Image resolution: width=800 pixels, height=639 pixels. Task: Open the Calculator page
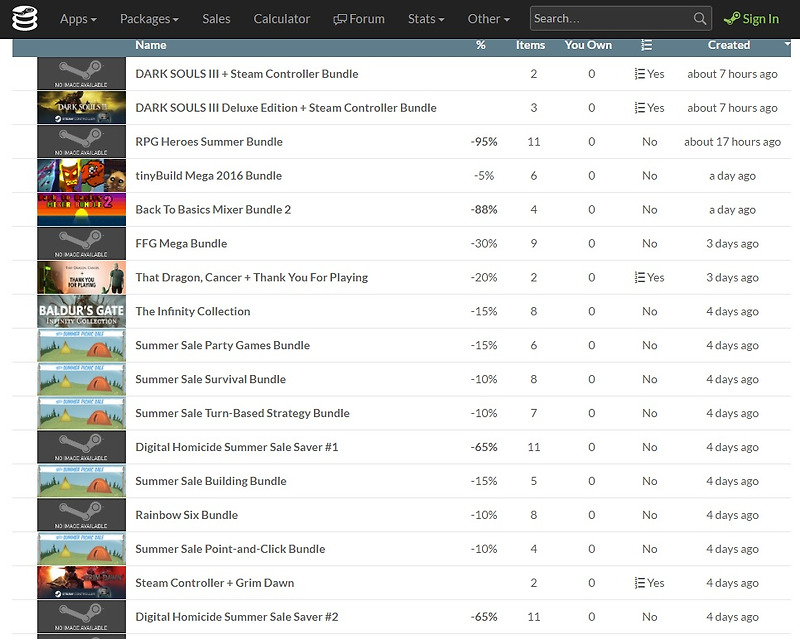pos(282,19)
